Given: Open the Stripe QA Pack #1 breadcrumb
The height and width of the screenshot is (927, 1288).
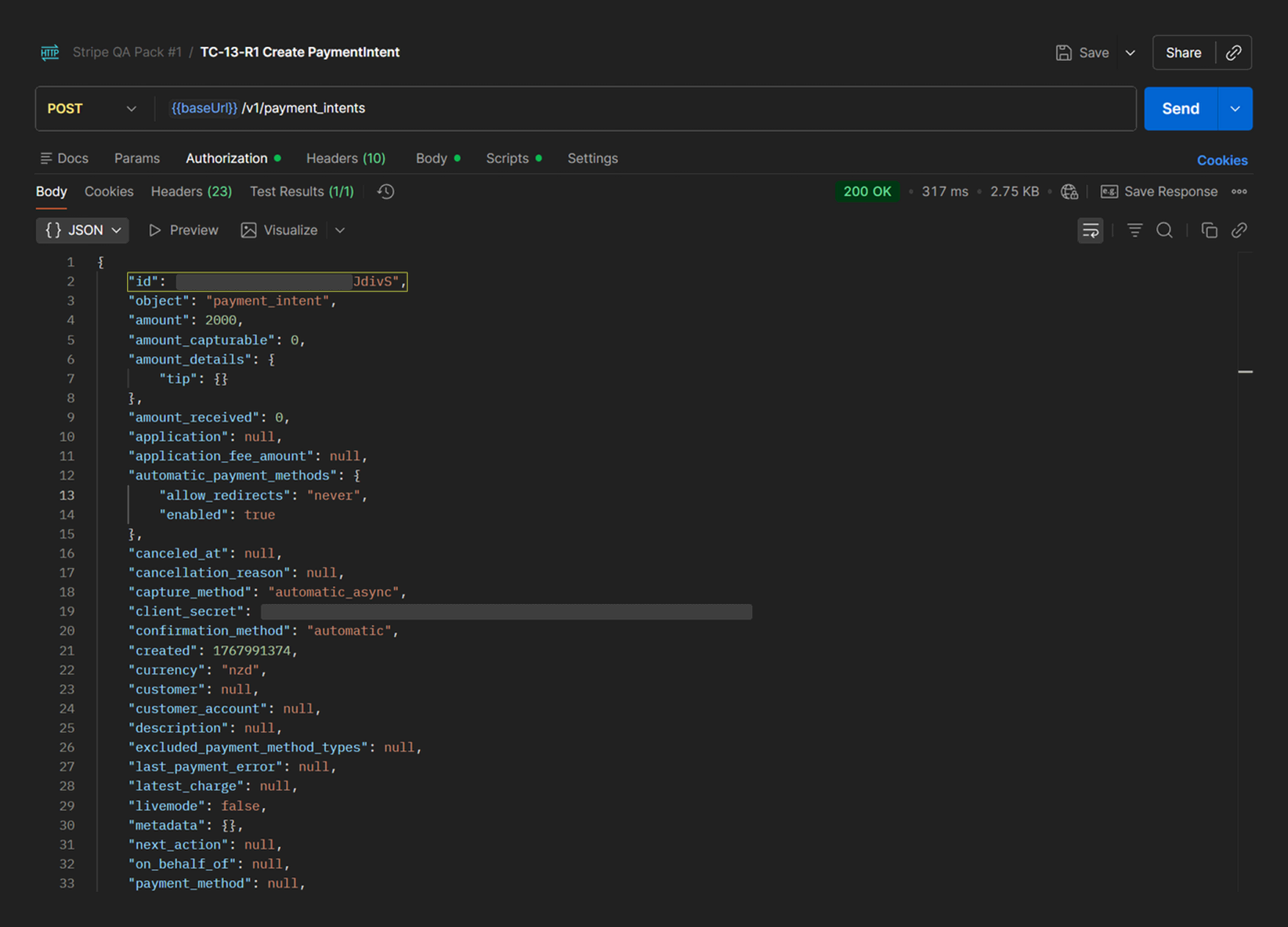Looking at the screenshot, I should [127, 52].
